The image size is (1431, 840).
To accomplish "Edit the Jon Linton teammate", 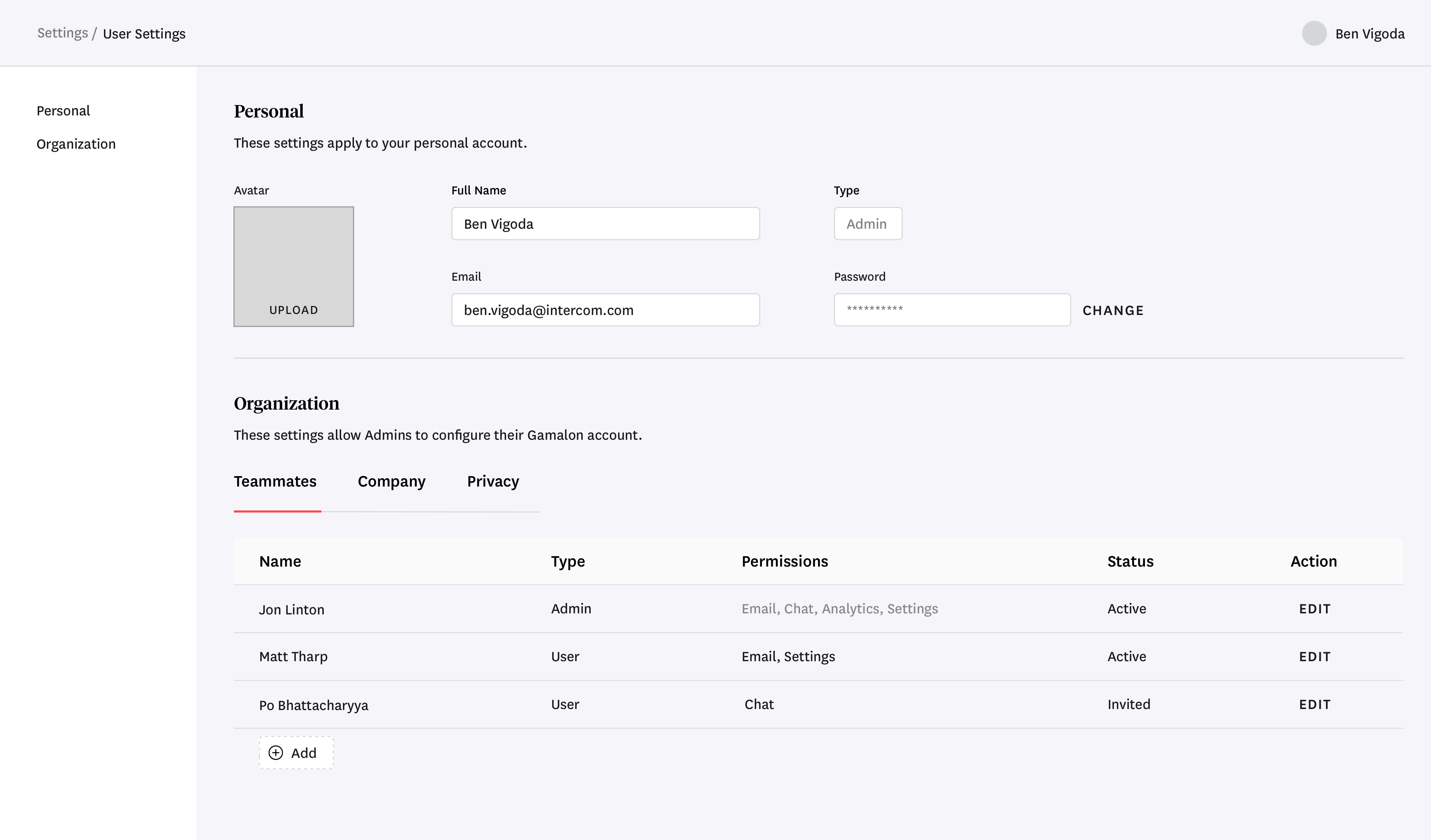I will coord(1315,609).
